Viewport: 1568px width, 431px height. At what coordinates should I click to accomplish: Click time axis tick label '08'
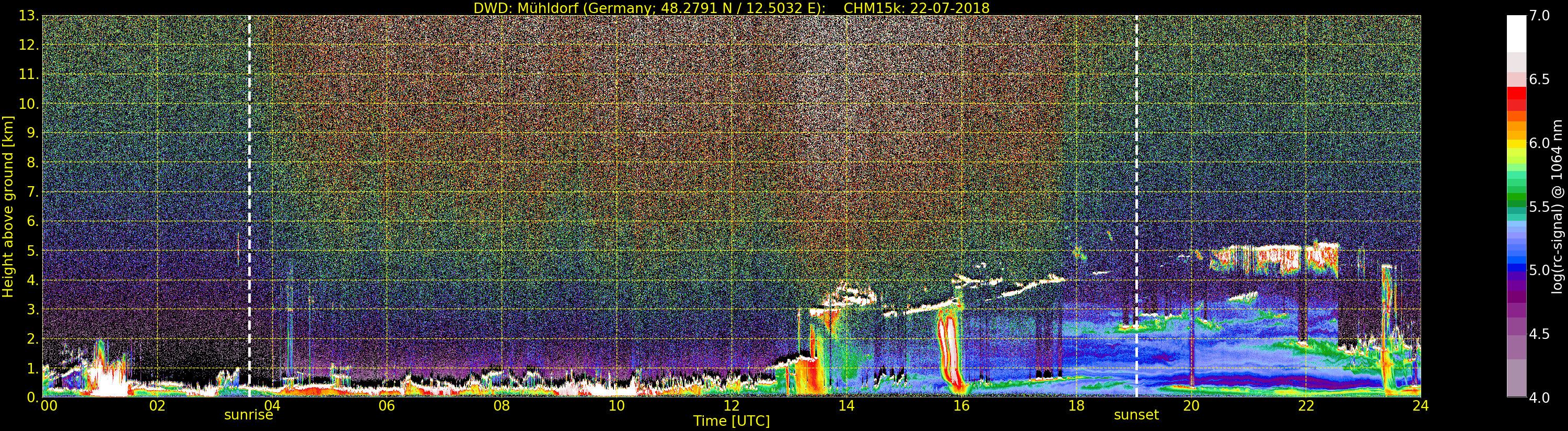pyautogui.click(x=502, y=405)
